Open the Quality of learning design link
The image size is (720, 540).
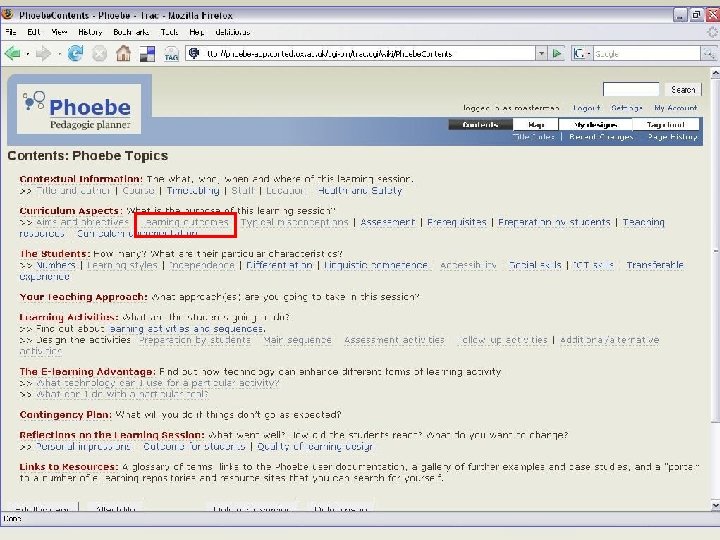tap(315, 447)
